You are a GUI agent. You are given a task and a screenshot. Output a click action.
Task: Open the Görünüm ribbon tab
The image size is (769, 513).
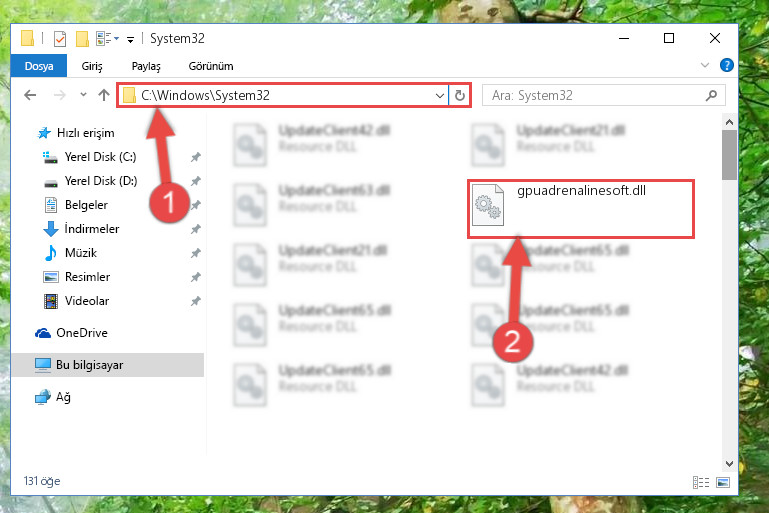point(211,66)
